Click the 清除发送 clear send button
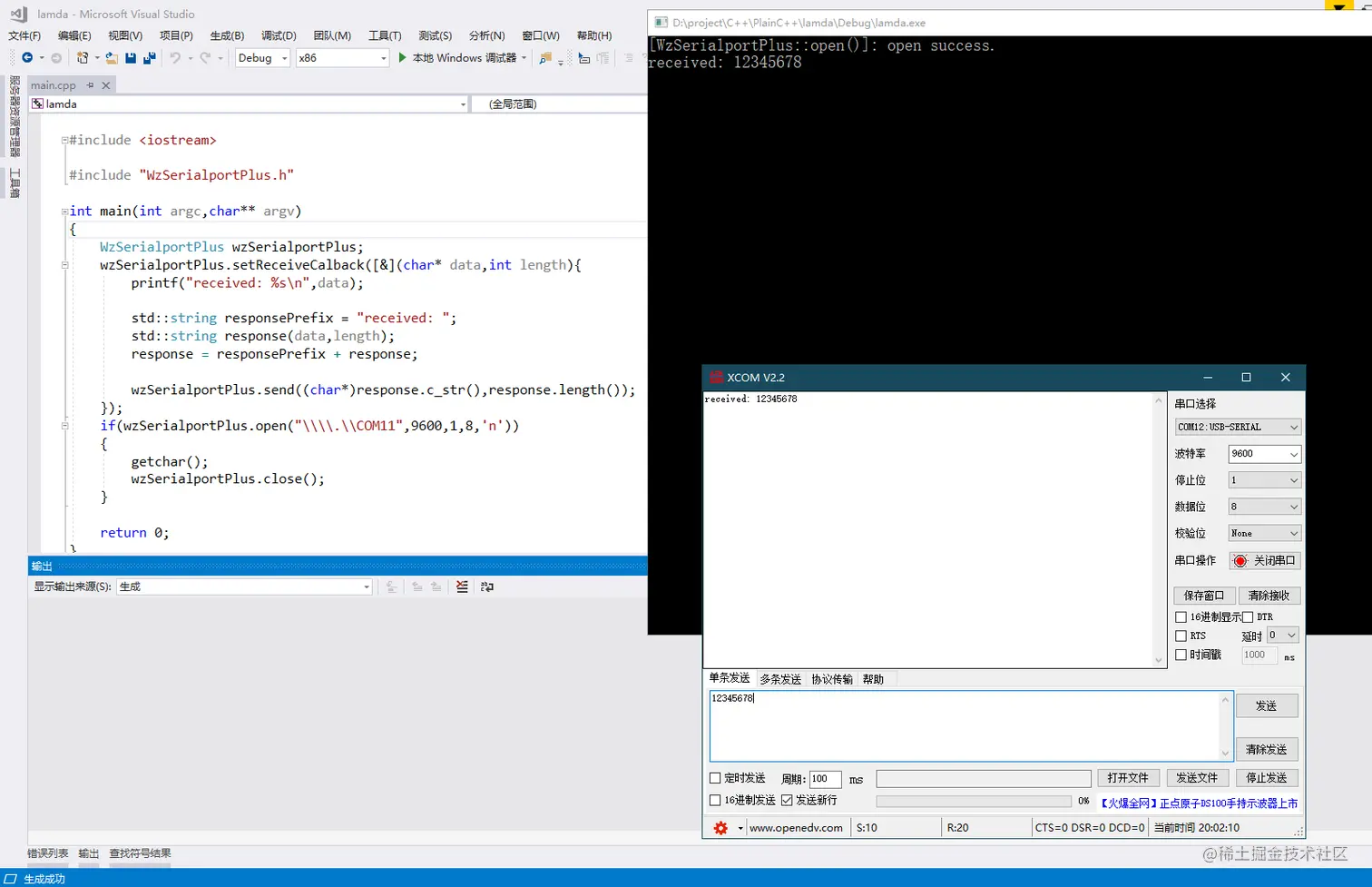This screenshot has width=1372, height=887. coord(1266,749)
